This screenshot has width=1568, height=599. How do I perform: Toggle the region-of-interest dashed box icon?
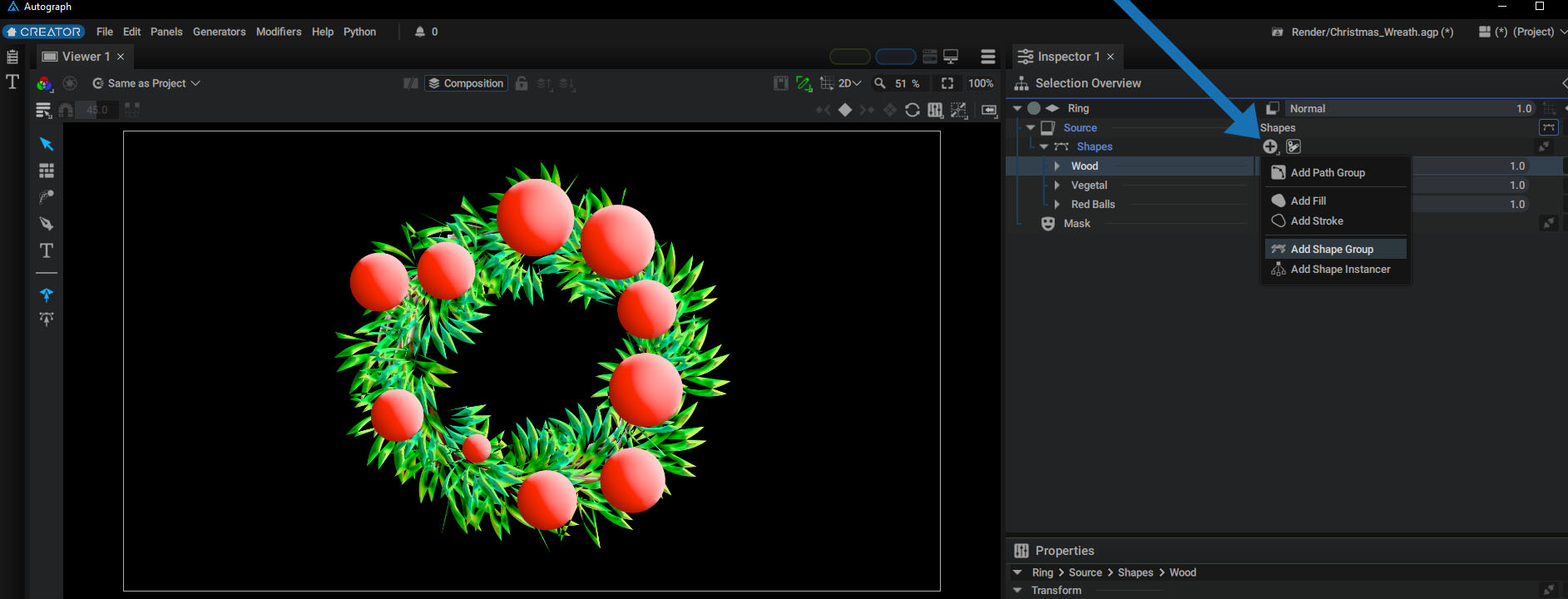pos(958,110)
